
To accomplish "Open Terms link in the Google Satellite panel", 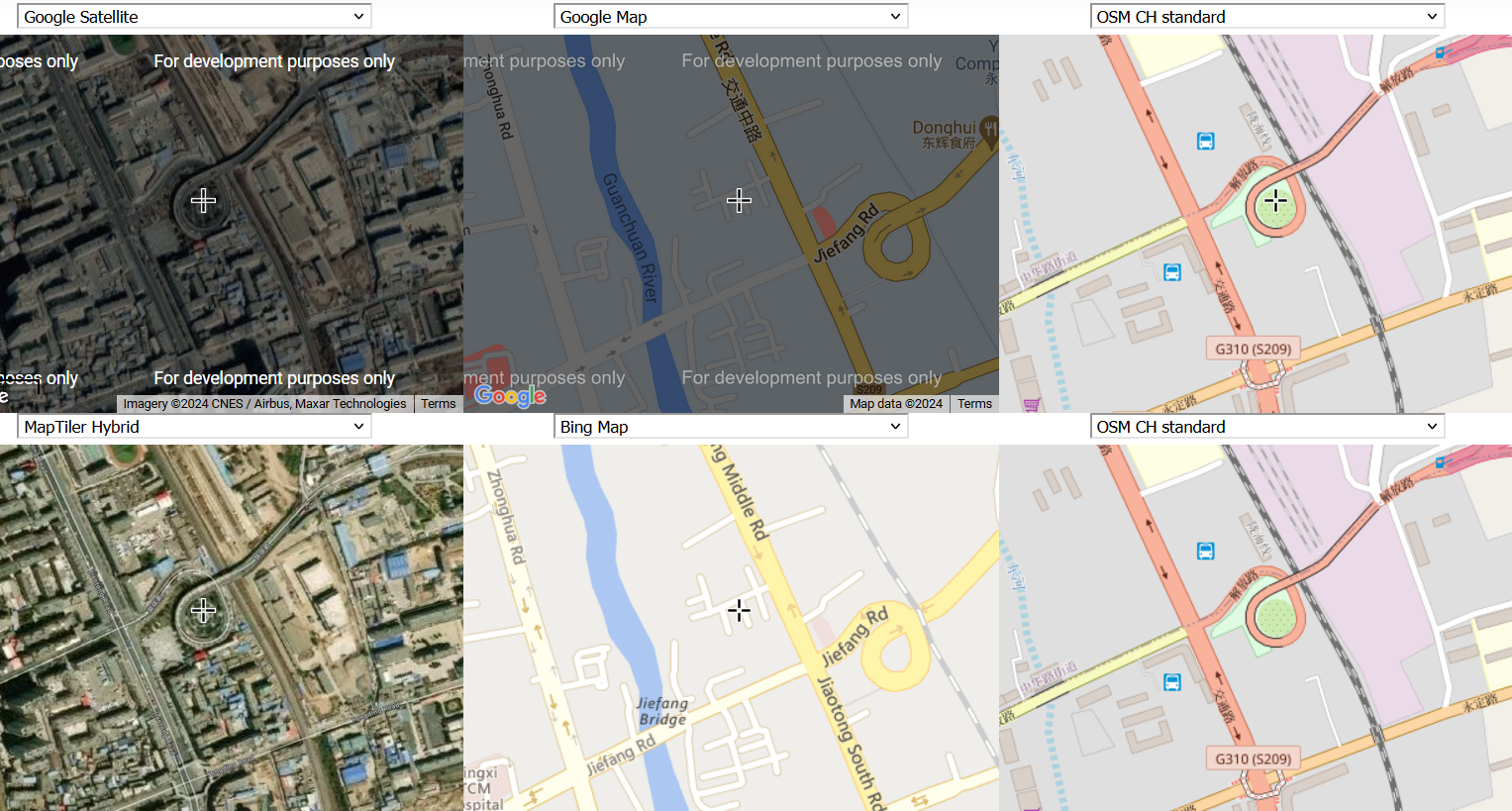I will coord(439,404).
